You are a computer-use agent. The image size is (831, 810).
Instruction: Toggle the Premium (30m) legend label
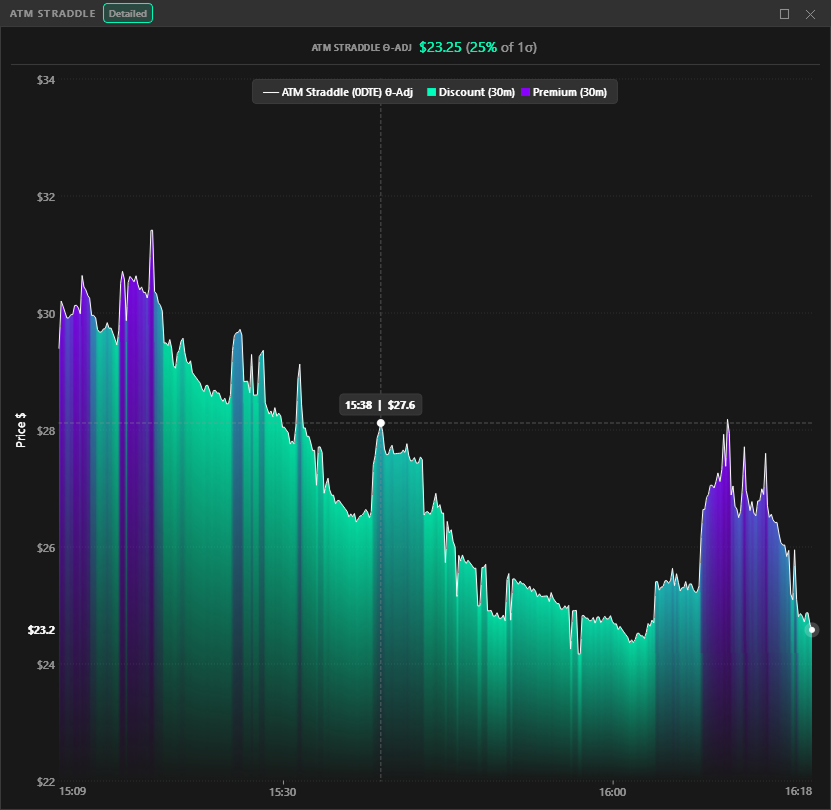[x=569, y=93]
